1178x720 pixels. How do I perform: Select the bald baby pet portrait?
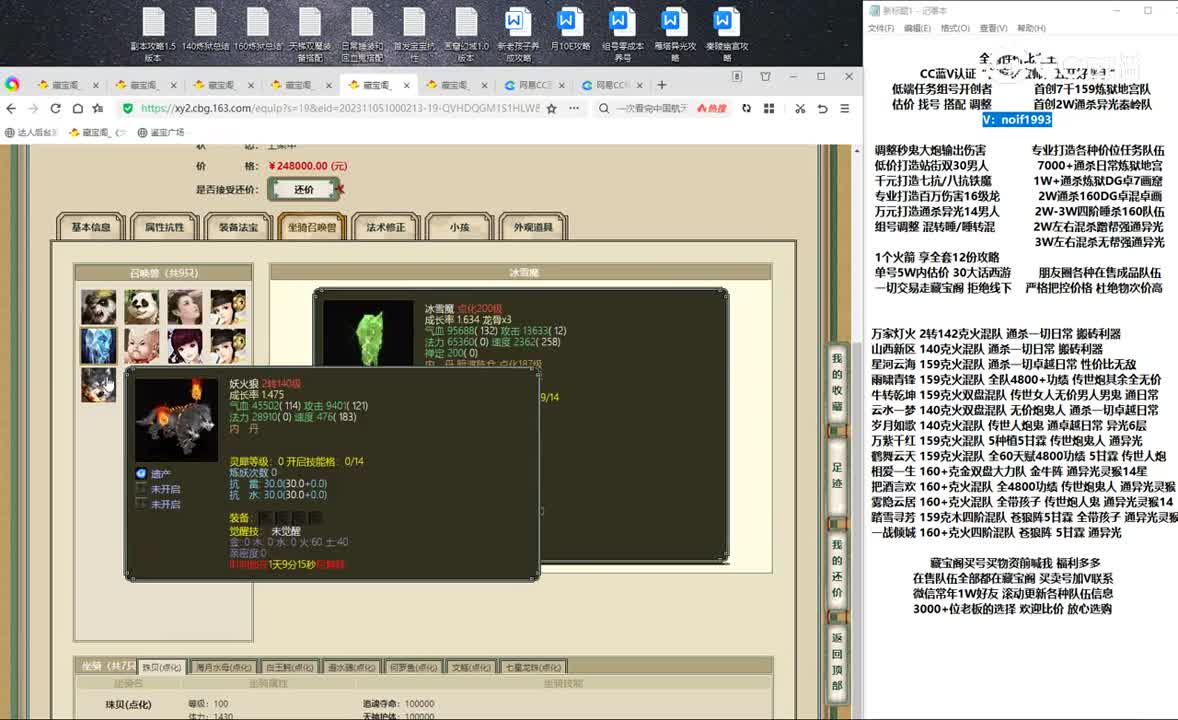pos(142,346)
